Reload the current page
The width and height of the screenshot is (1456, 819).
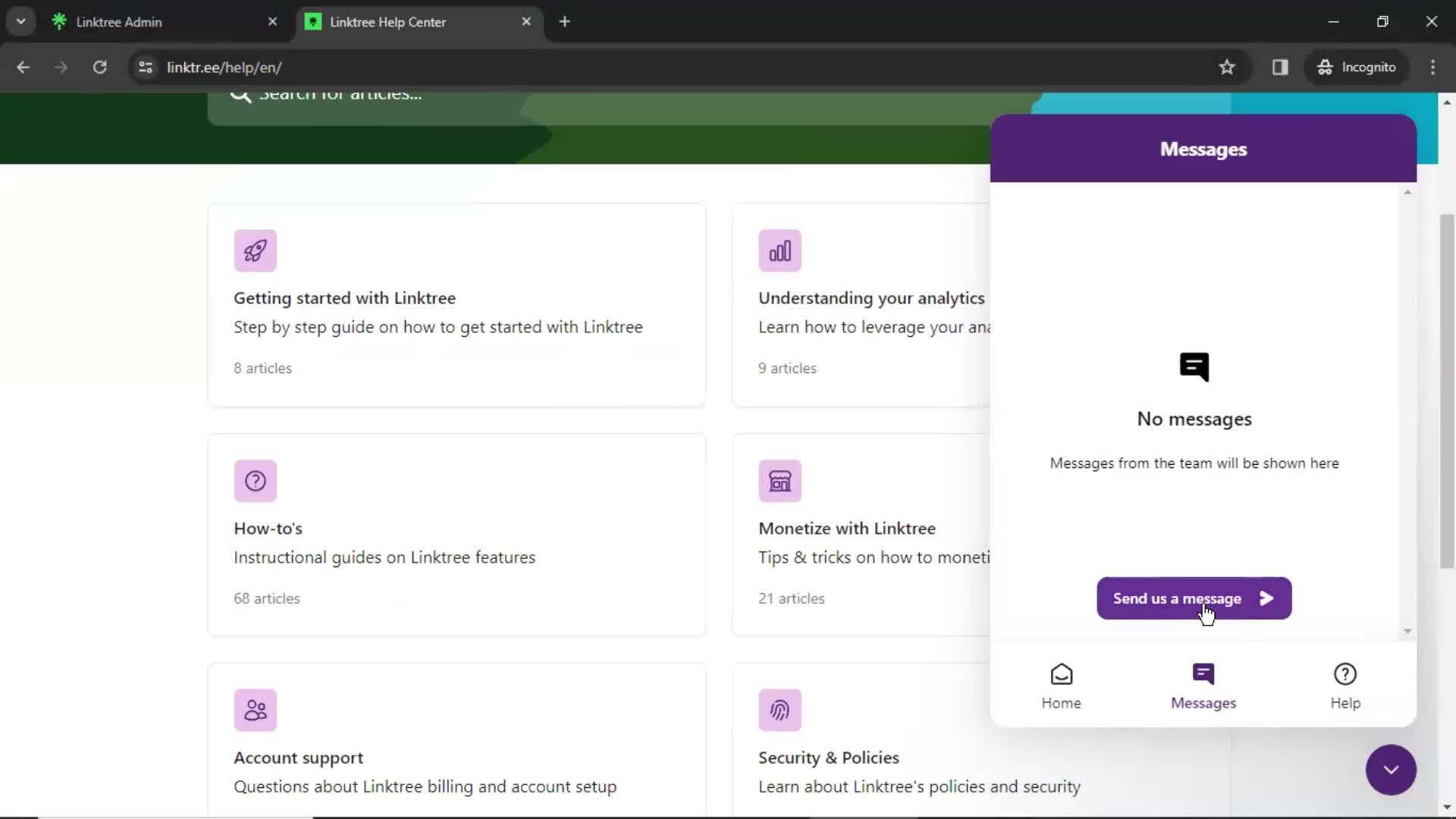(x=99, y=67)
